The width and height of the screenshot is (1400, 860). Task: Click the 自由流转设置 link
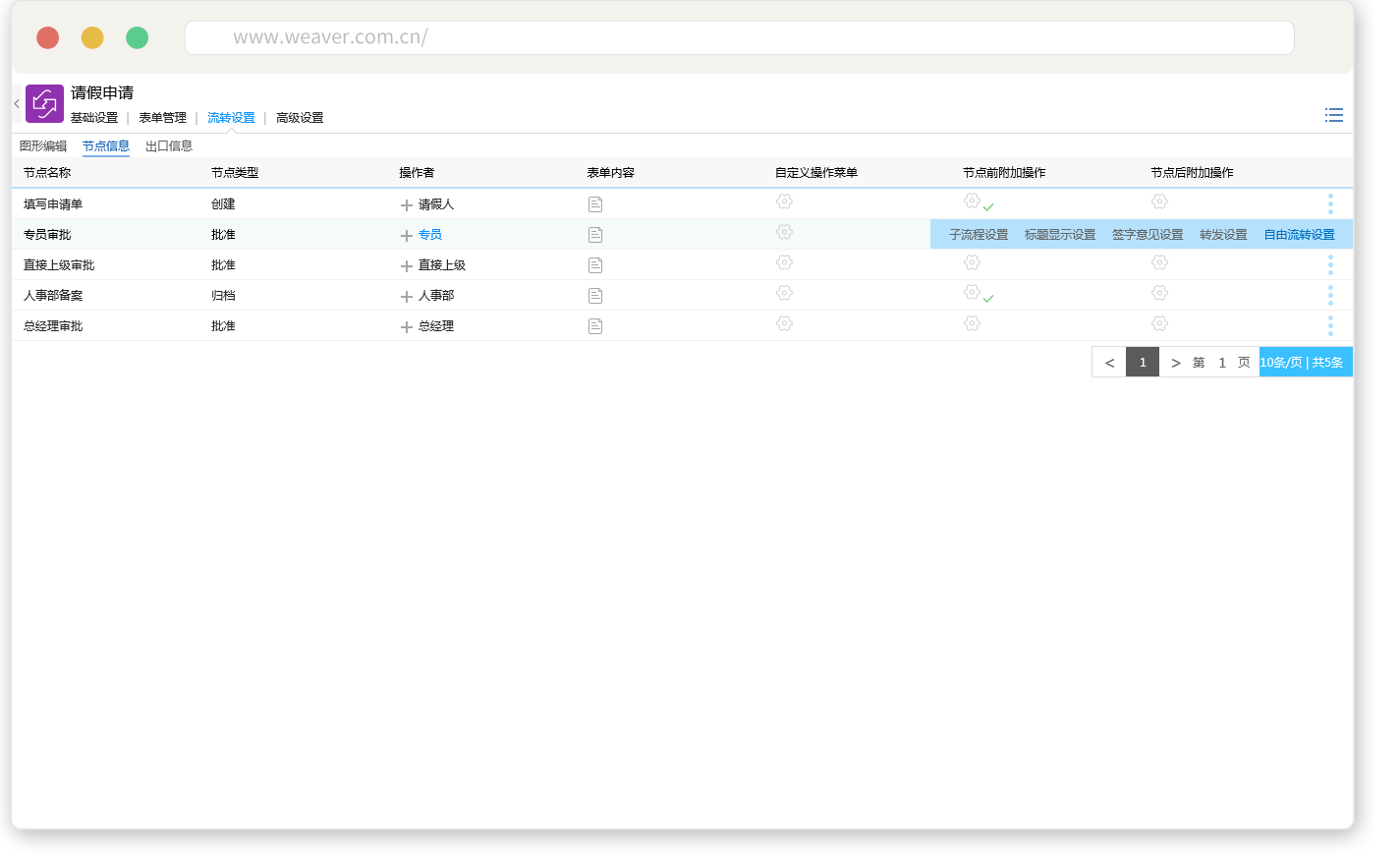pyautogui.click(x=1299, y=235)
